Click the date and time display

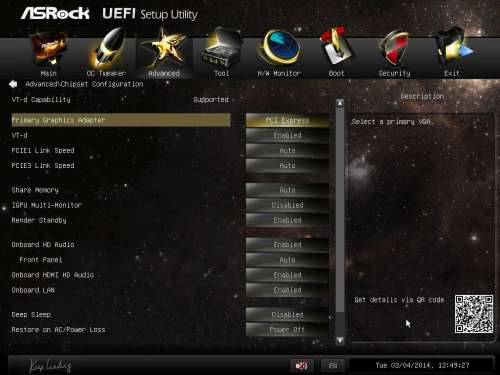click(x=422, y=365)
